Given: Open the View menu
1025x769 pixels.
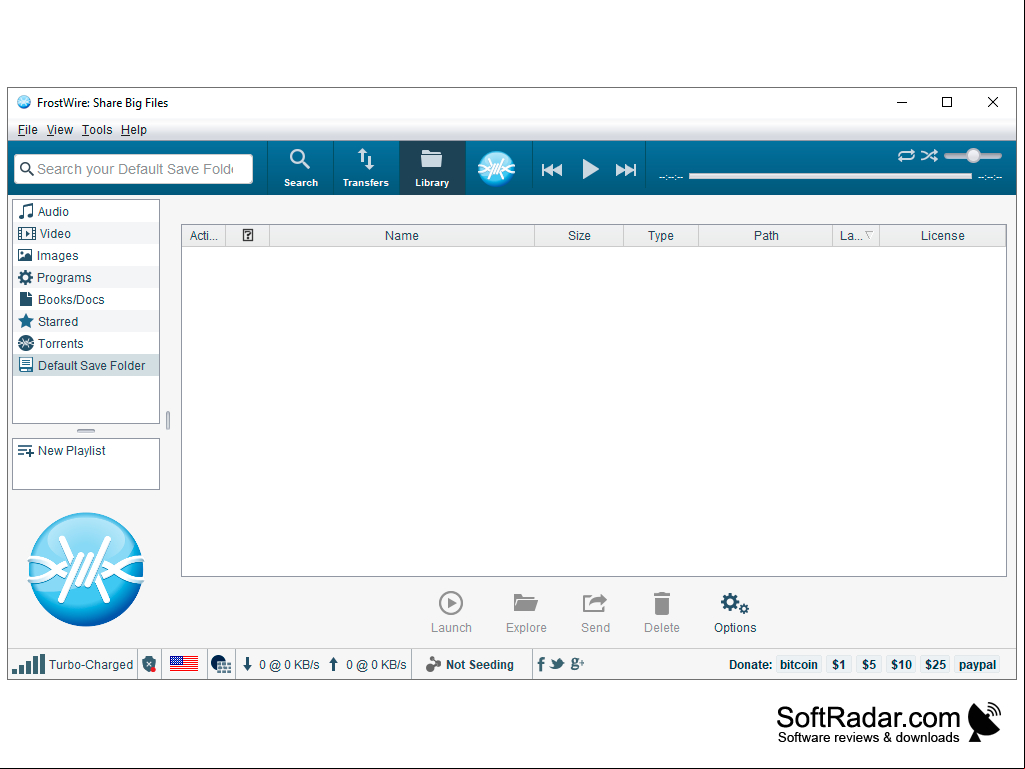Looking at the screenshot, I should click(59, 129).
